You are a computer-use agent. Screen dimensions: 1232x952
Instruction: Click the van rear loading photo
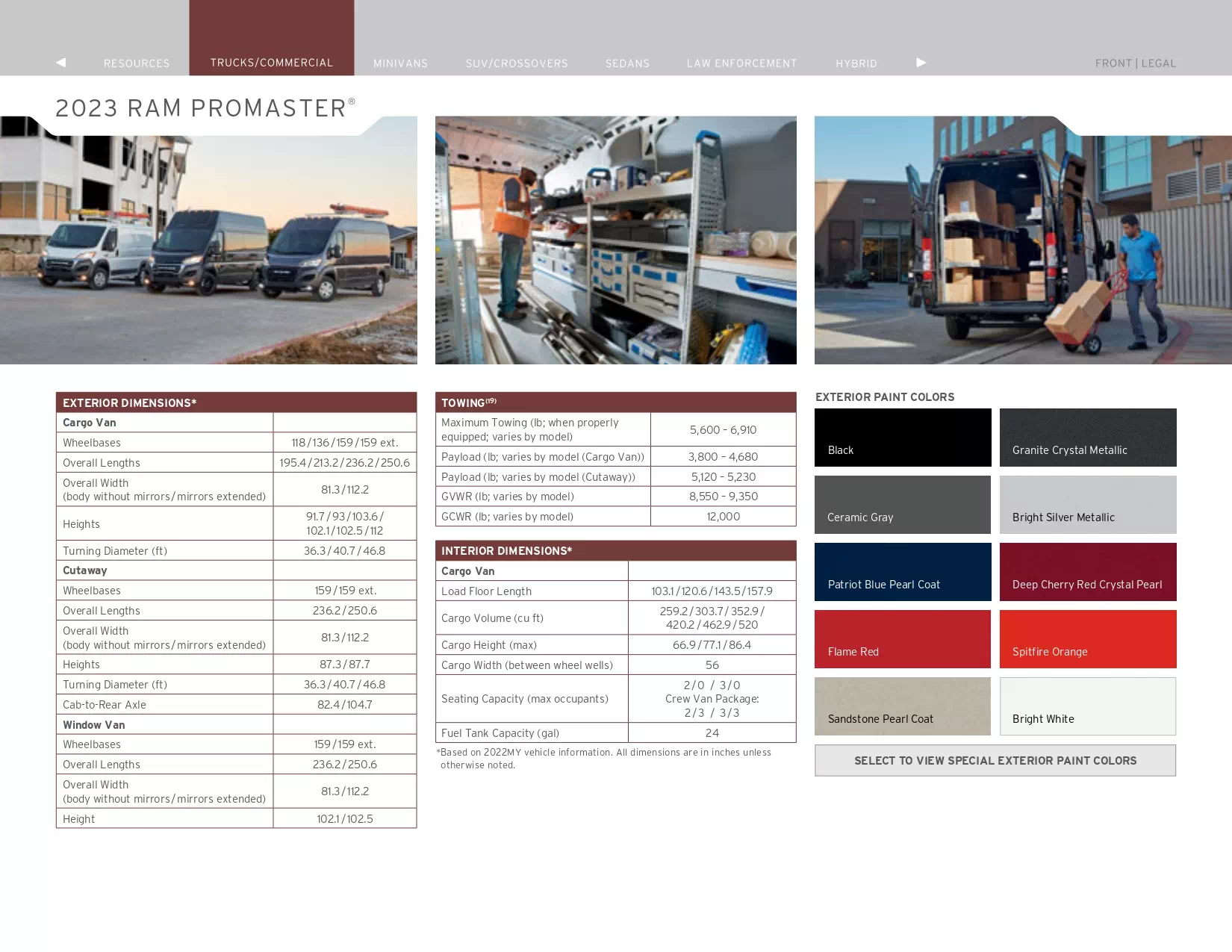[1023, 240]
